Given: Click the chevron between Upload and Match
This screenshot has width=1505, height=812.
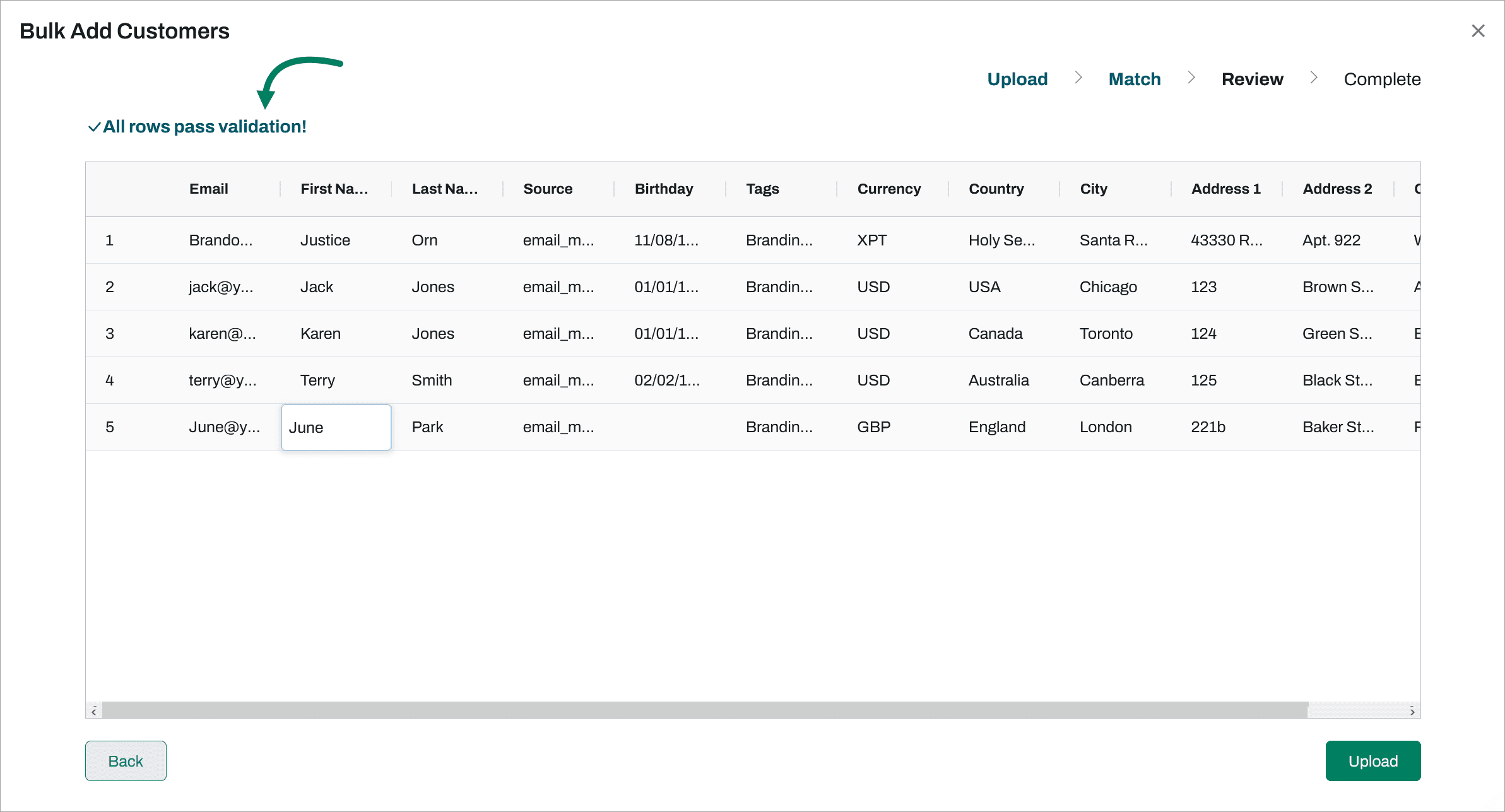Looking at the screenshot, I should point(1078,77).
